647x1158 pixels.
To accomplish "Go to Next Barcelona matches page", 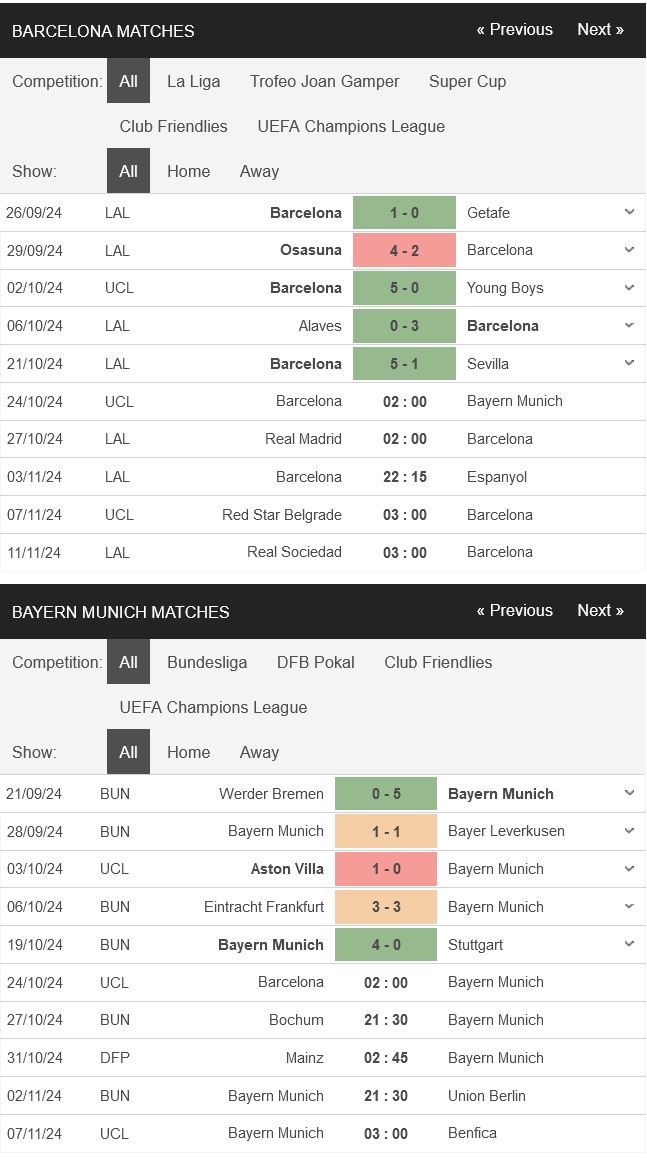I will pos(600,30).
